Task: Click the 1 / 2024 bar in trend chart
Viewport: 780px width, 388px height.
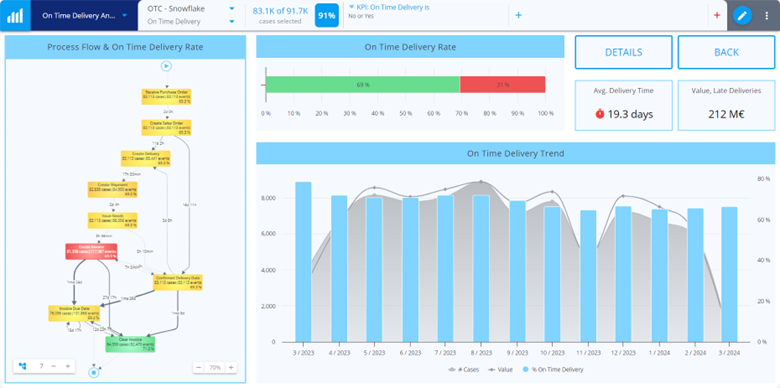Action: [x=659, y=276]
